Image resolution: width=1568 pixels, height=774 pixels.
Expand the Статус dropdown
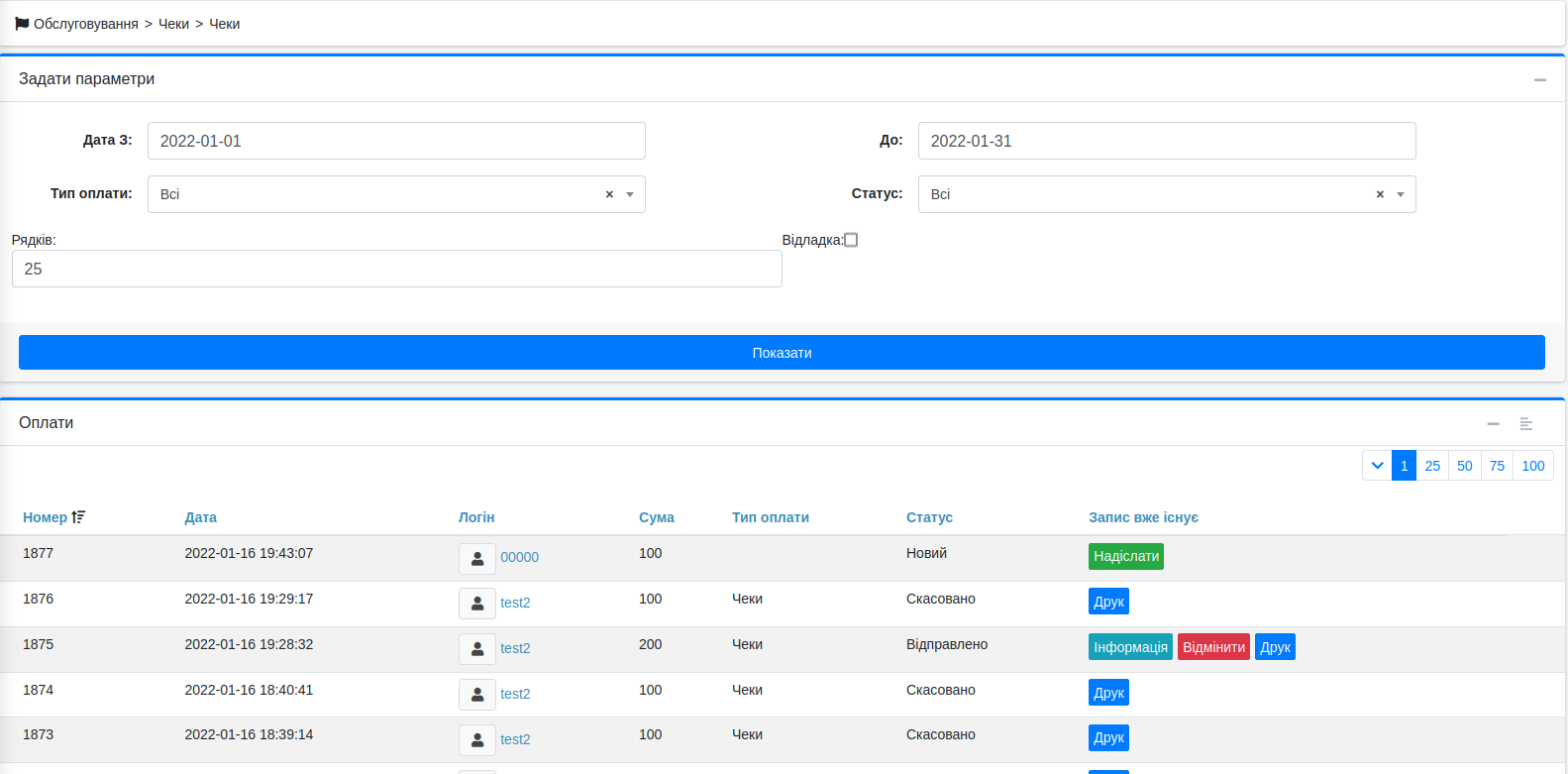click(1401, 194)
